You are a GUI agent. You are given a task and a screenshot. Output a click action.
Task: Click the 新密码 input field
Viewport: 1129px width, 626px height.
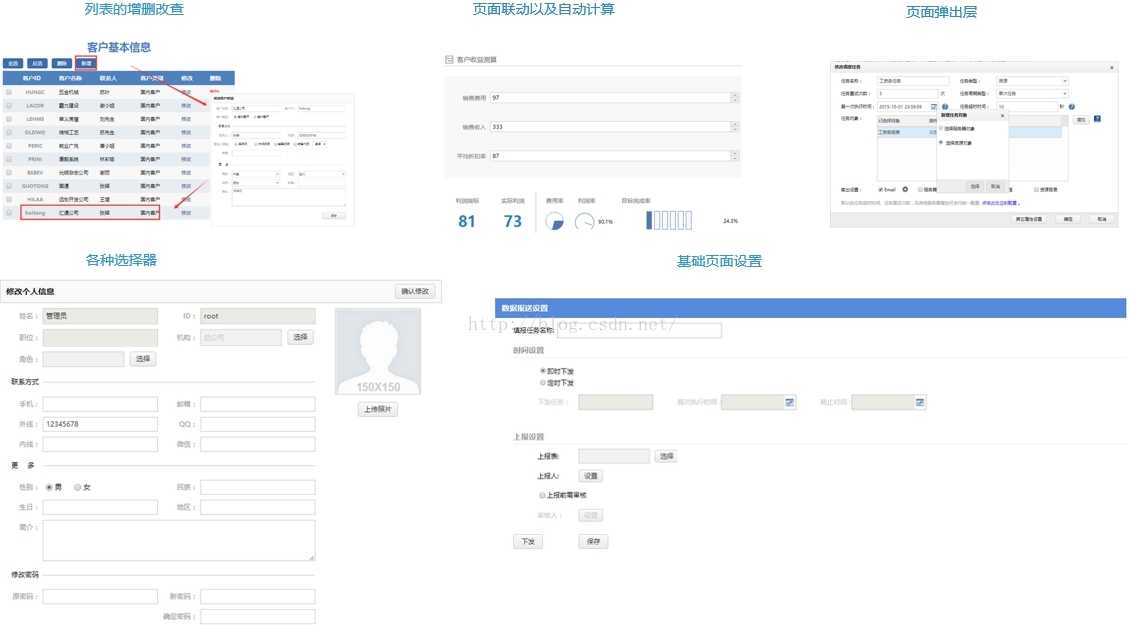258,596
